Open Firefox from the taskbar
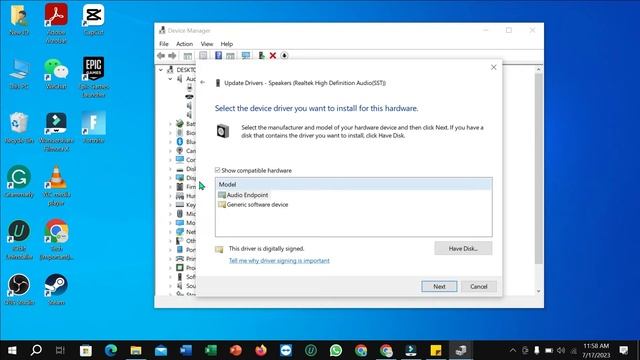 click(261, 350)
